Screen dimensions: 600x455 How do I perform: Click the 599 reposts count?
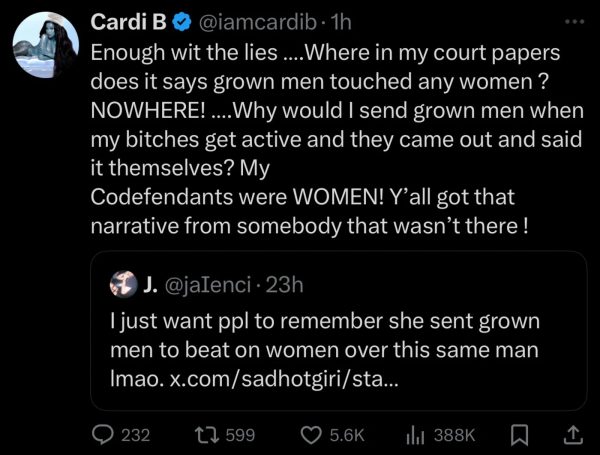tap(239, 435)
